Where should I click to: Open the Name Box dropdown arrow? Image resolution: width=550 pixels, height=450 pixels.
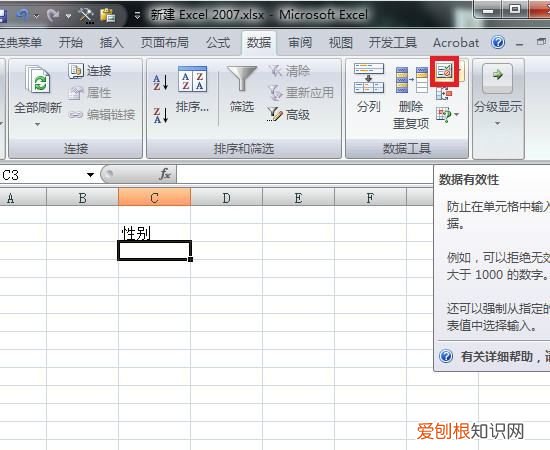90,175
